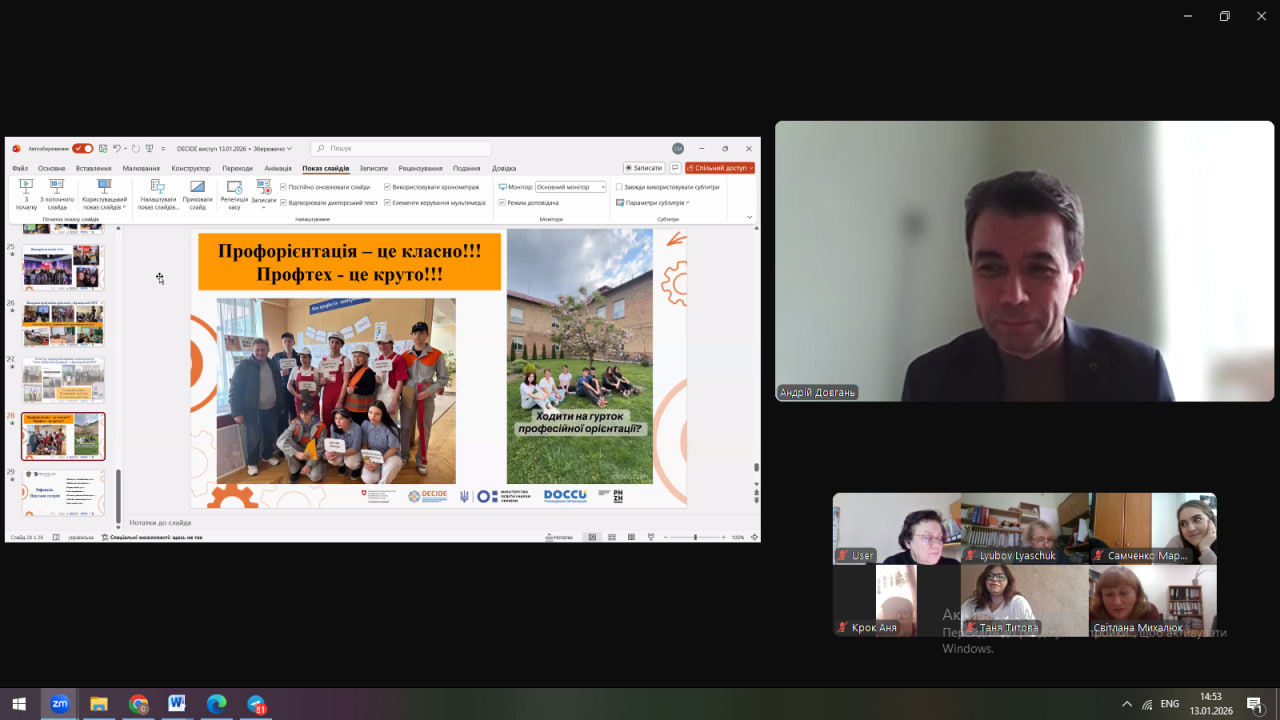1280x720 pixels.
Task: Click the Записати button near comments
Action: (x=644, y=168)
